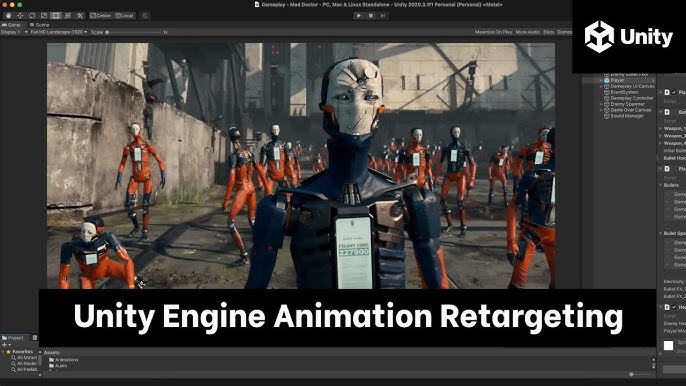Toggle Maximize On Play
Image resolution: width=686 pixels, height=386 pixels.
(x=493, y=32)
